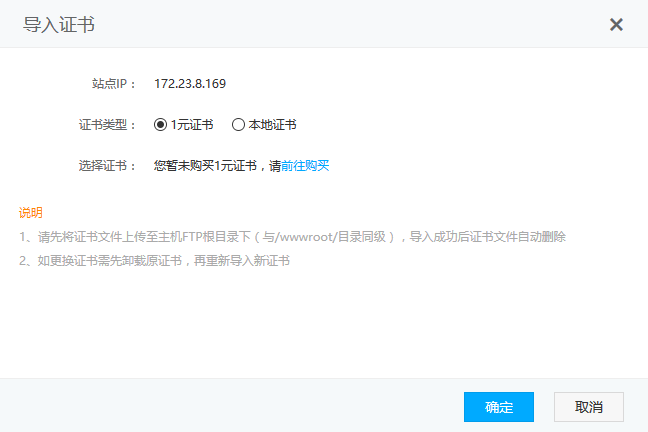
Task: Click the 导入证书 dialog title
Action: (59, 24)
